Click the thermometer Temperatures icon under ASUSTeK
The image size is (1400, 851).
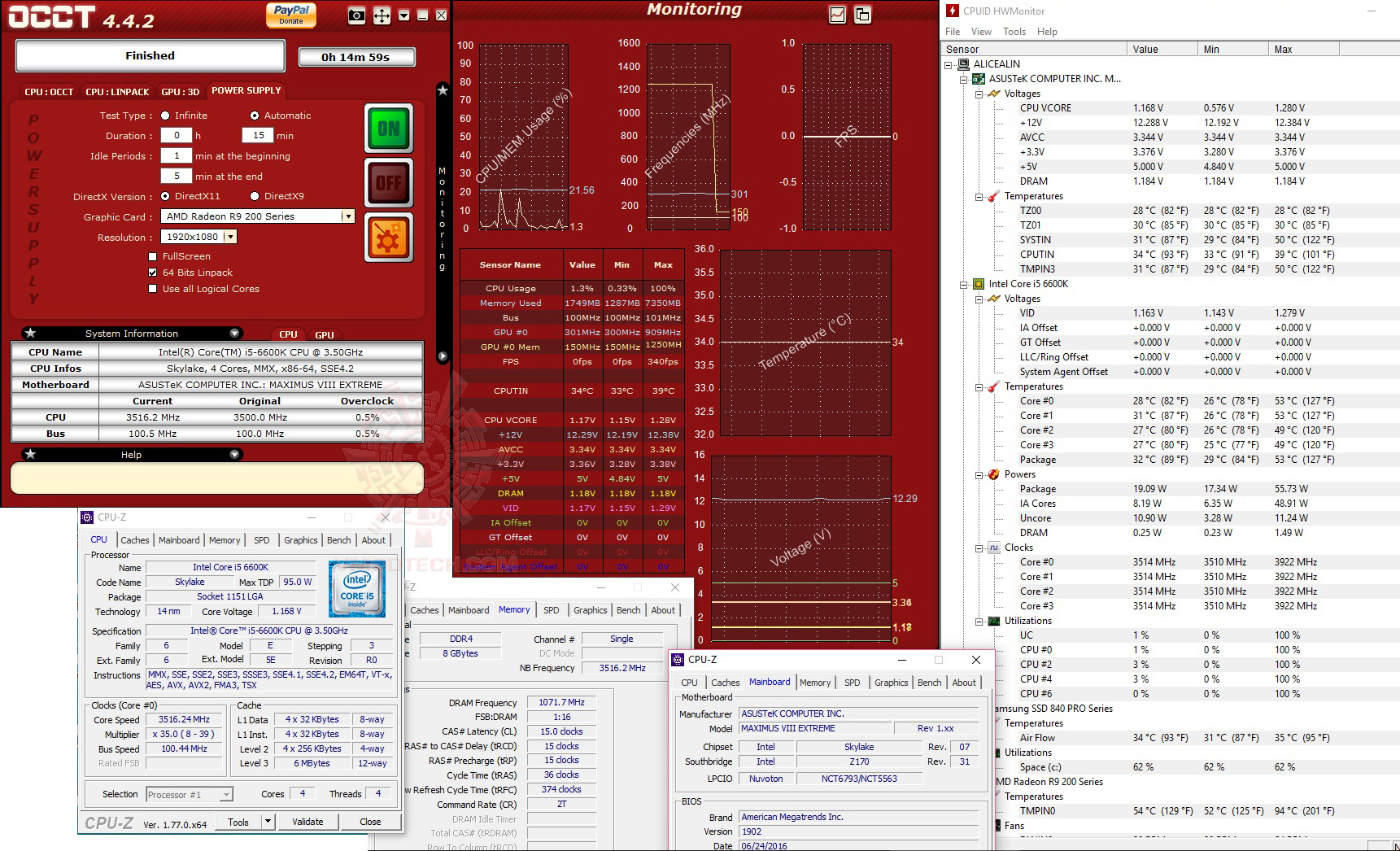[994, 196]
